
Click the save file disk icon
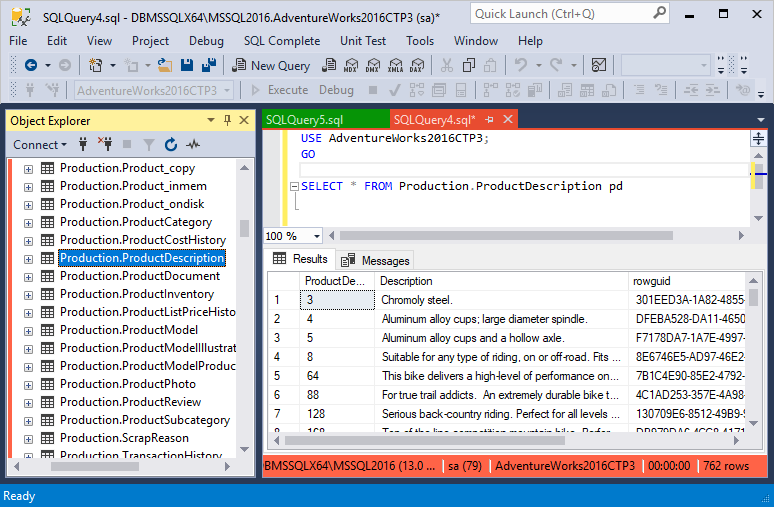(x=187, y=65)
